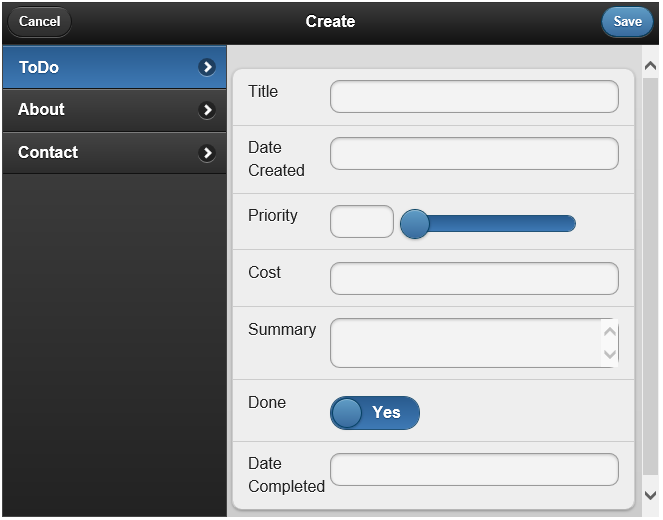Screen dimensions: 663x520
Task: Go to the Contact menu entry
Action: tap(100, 153)
